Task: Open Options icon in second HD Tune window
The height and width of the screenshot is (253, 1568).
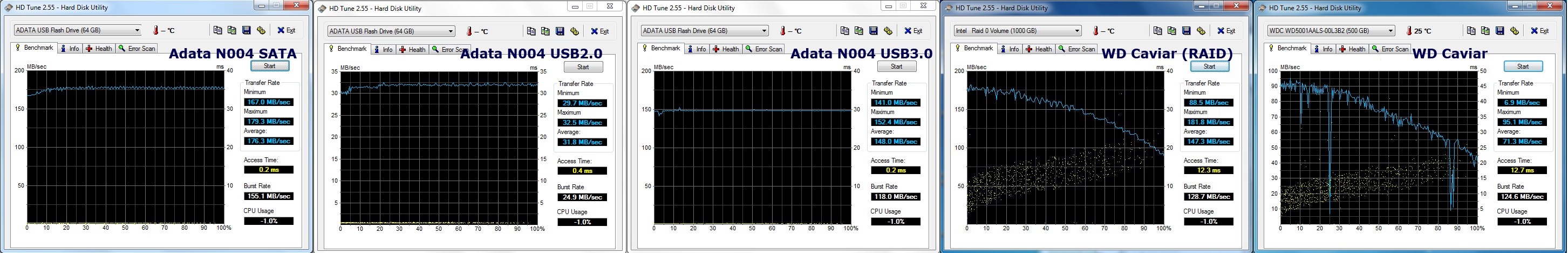Action: 575,31
